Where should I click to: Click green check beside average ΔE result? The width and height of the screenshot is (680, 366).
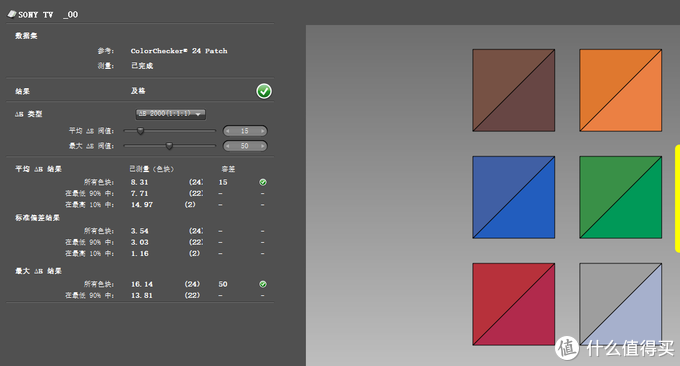click(263, 182)
